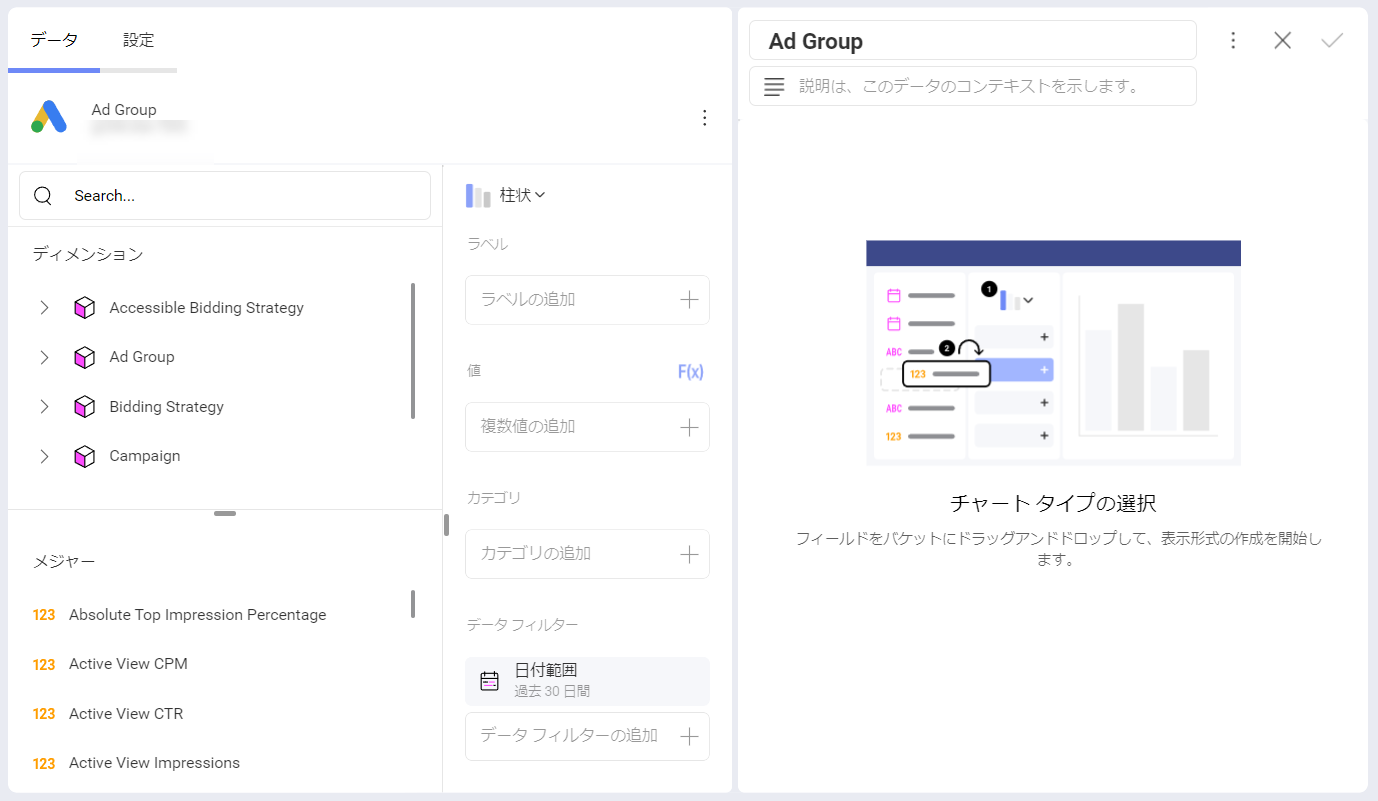Image resolution: width=1378 pixels, height=801 pixels.
Task: Open the 日付範囲 過去 30 日間 filter
Action: 587,682
